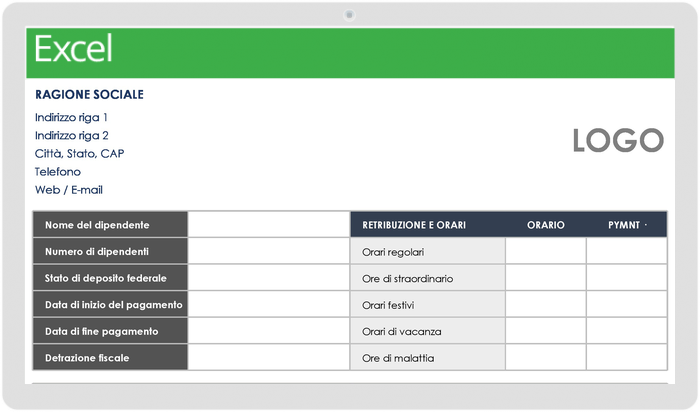Click the Excel title in green banner
700x412 pixels.
73,49
